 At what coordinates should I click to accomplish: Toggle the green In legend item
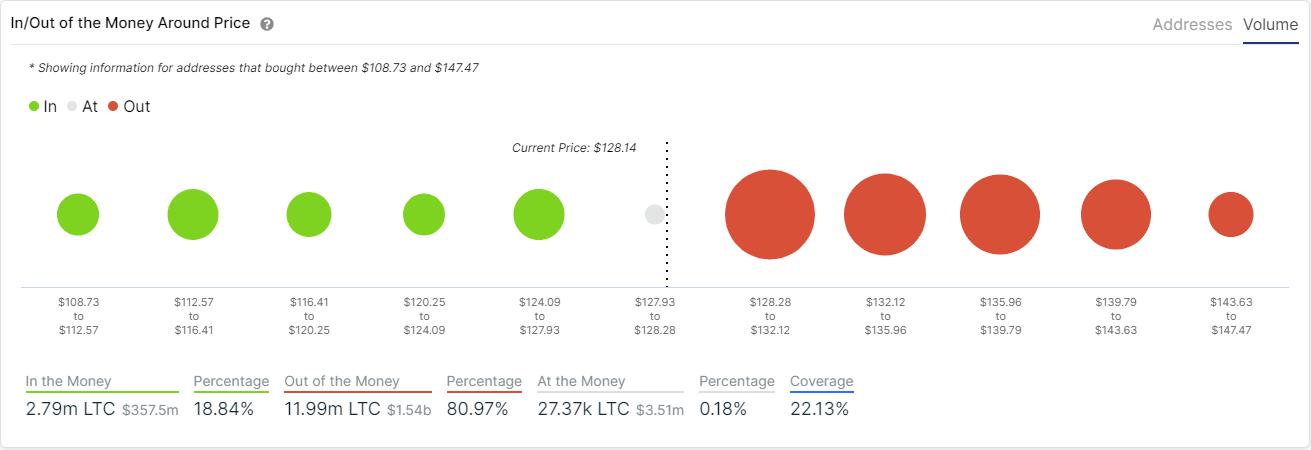[x=43, y=106]
